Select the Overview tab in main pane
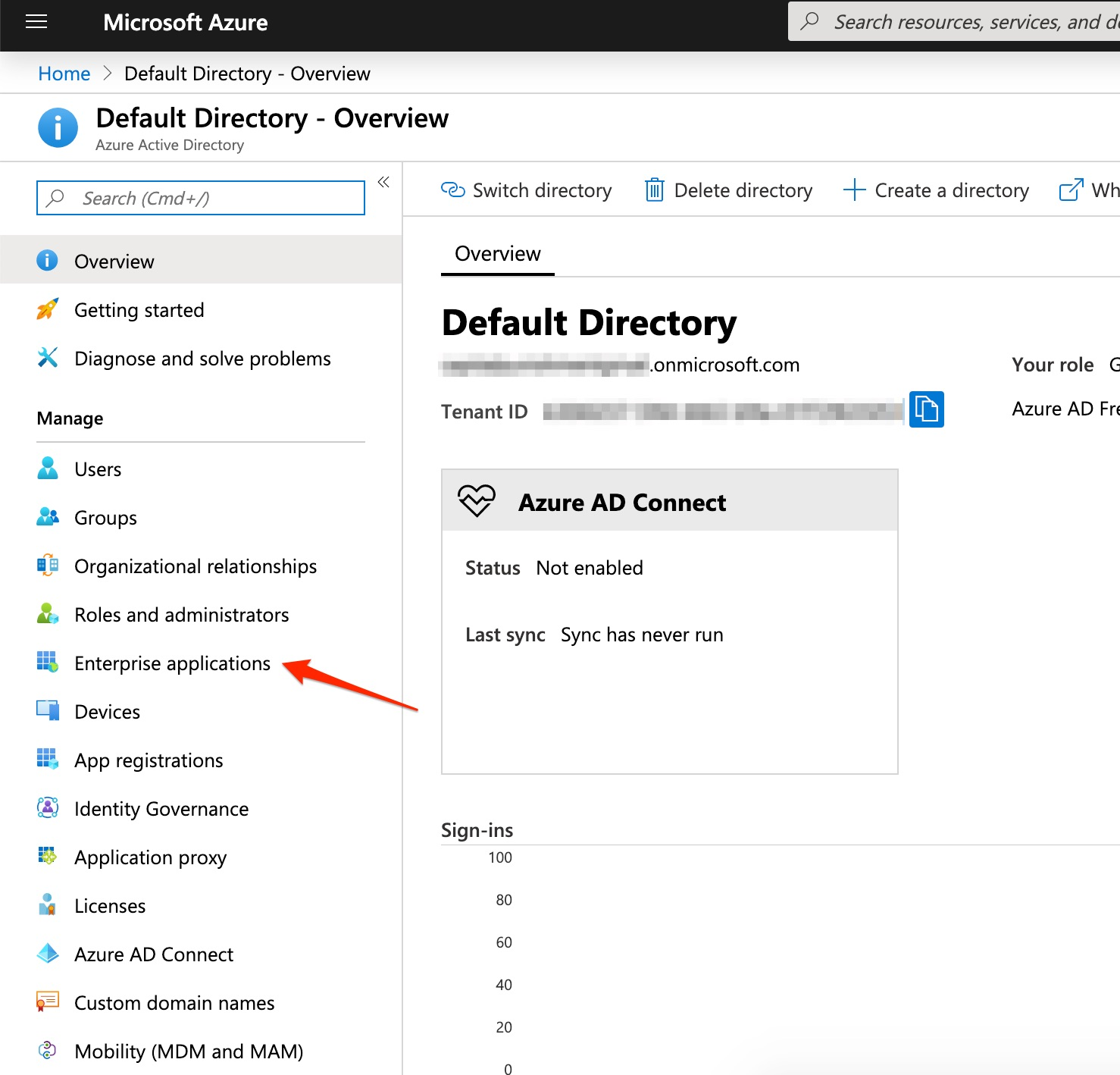The height and width of the screenshot is (1075, 1120). click(x=498, y=254)
